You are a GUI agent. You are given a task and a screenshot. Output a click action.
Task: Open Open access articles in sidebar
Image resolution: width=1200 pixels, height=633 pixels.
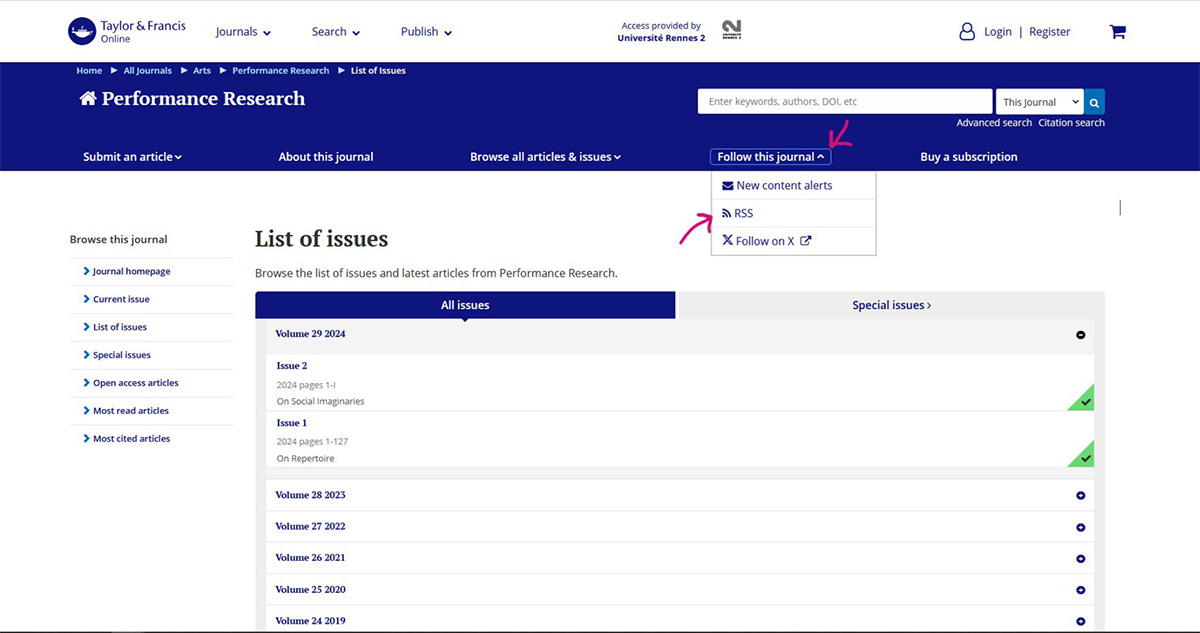point(136,383)
